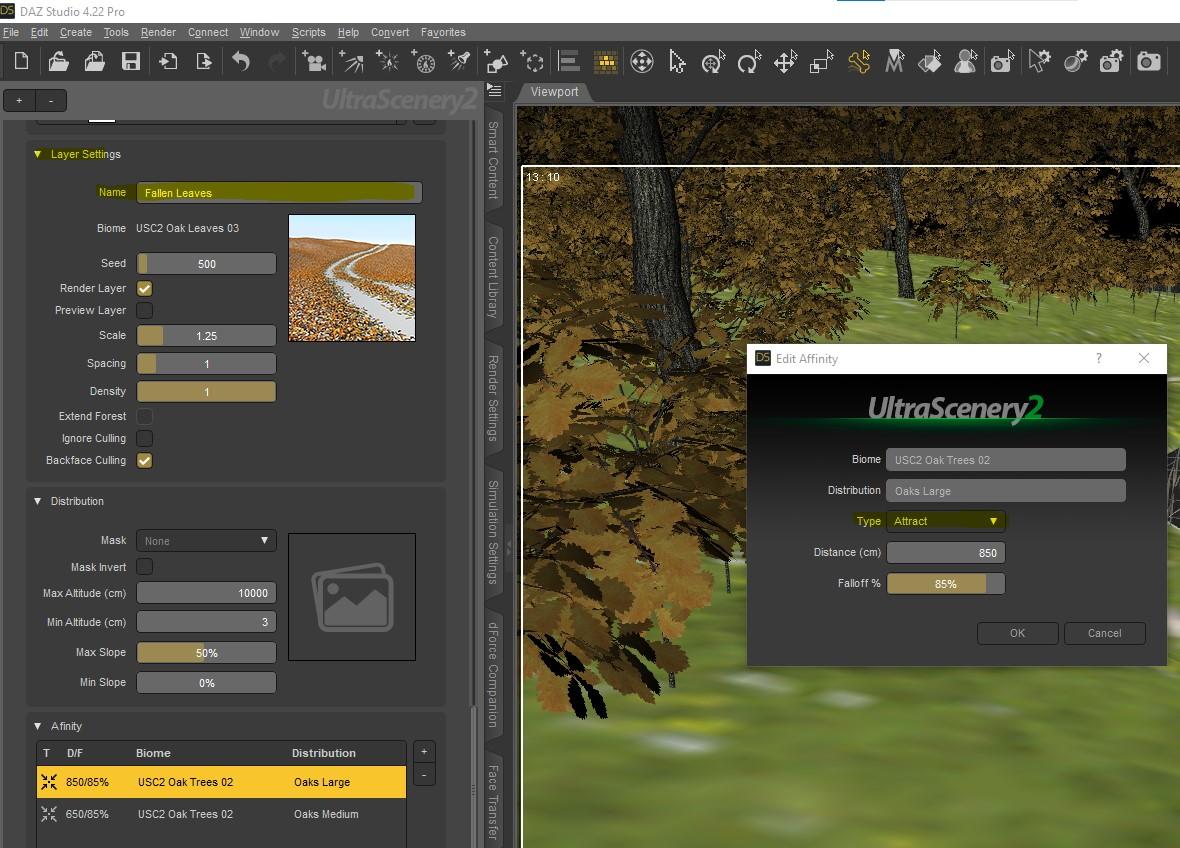Create a new point light

tap(387, 61)
